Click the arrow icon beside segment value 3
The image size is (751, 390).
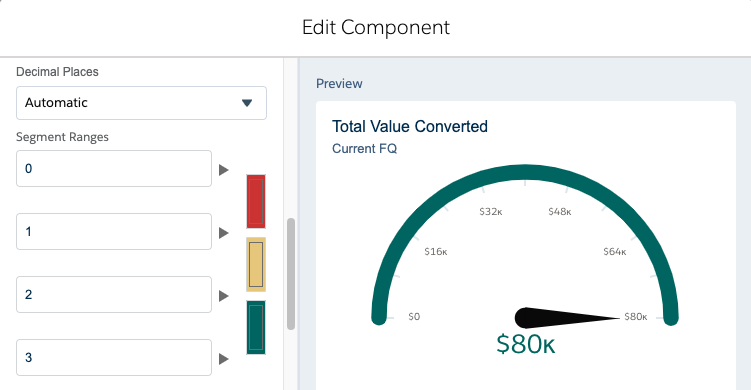coord(224,359)
